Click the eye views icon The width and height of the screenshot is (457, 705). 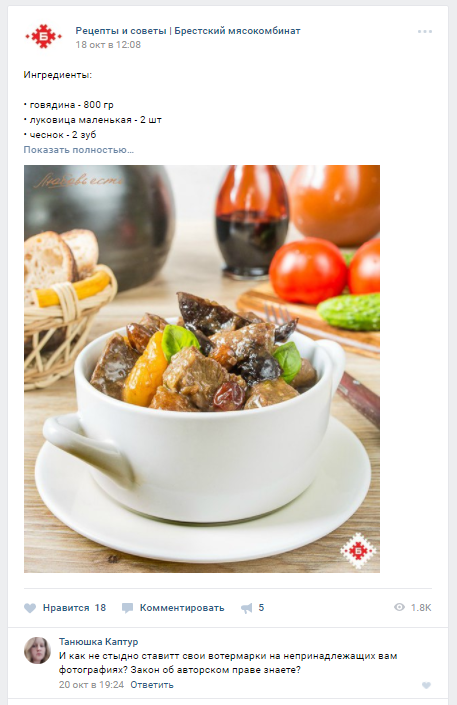(x=399, y=607)
